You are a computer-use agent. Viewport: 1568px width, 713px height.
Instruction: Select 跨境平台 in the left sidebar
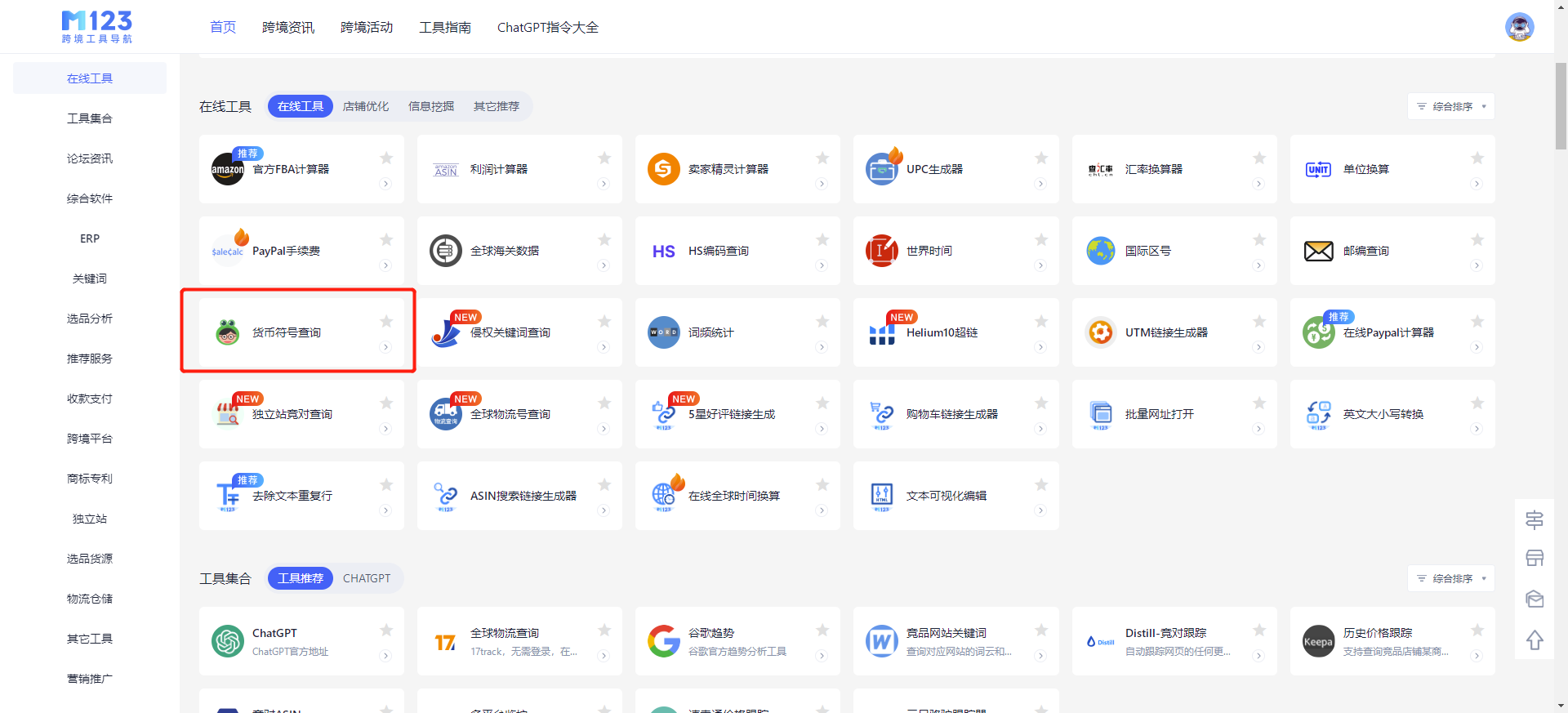point(90,439)
